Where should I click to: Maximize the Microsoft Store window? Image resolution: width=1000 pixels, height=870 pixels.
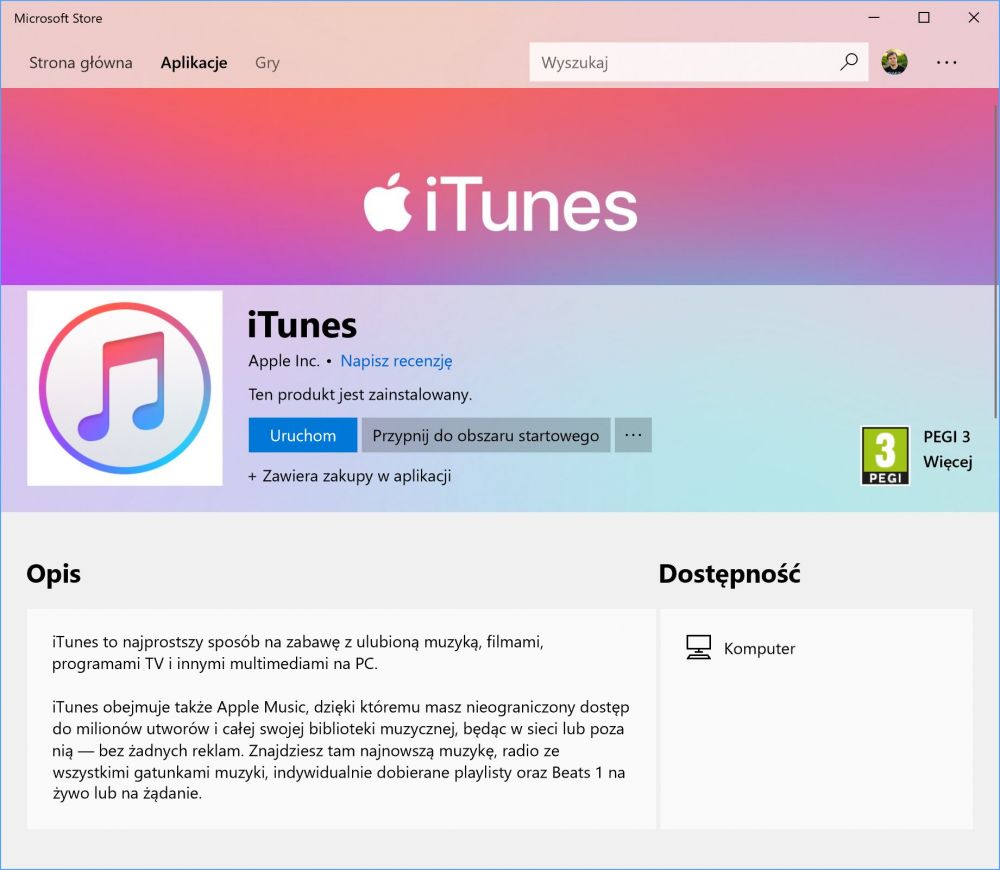coord(923,18)
